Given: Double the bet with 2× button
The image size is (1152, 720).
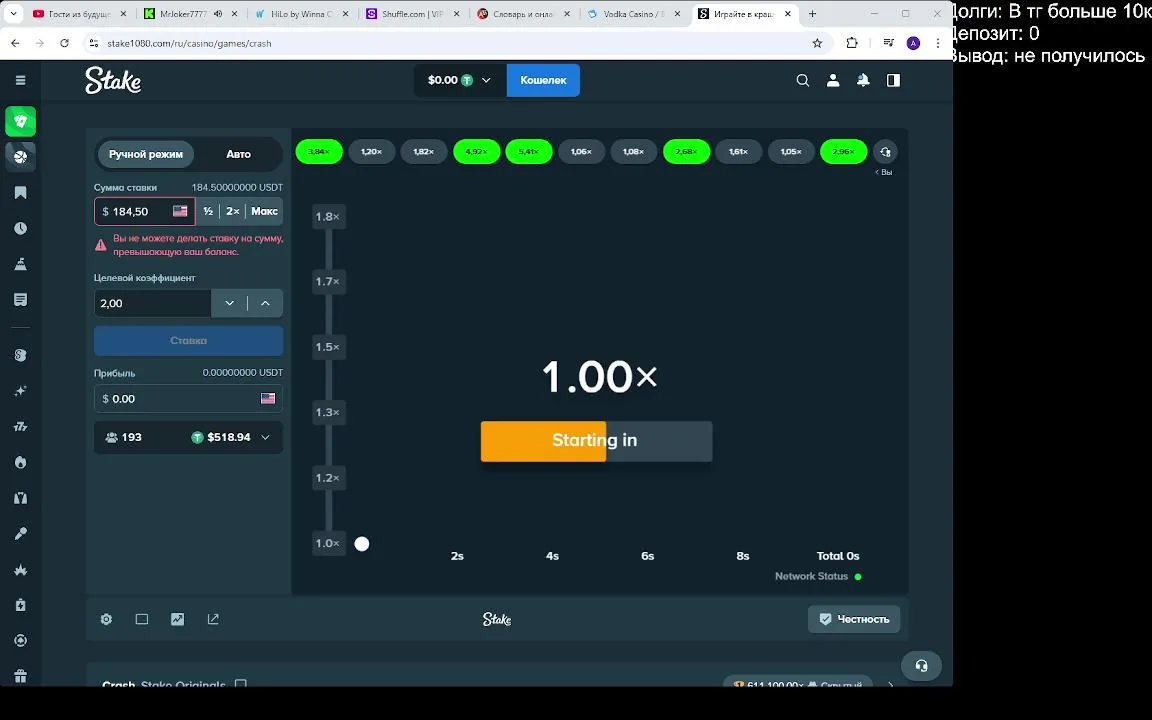Looking at the screenshot, I should pos(232,211).
